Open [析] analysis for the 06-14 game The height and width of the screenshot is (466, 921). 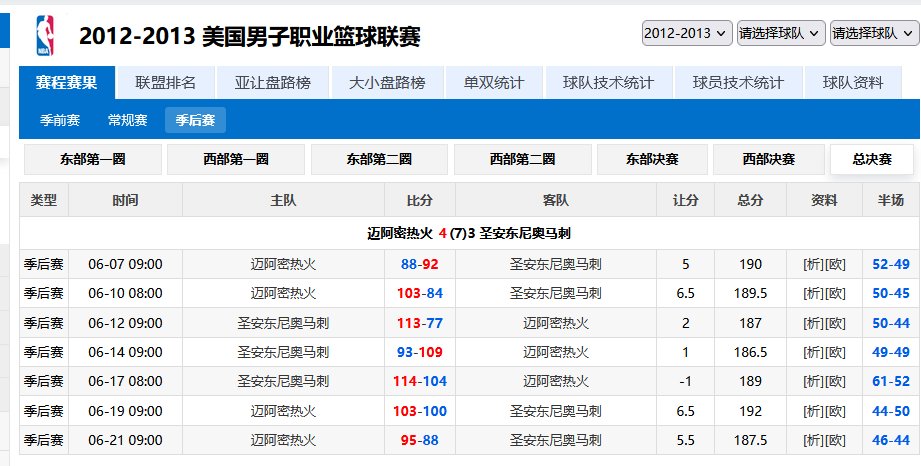click(x=814, y=352)
